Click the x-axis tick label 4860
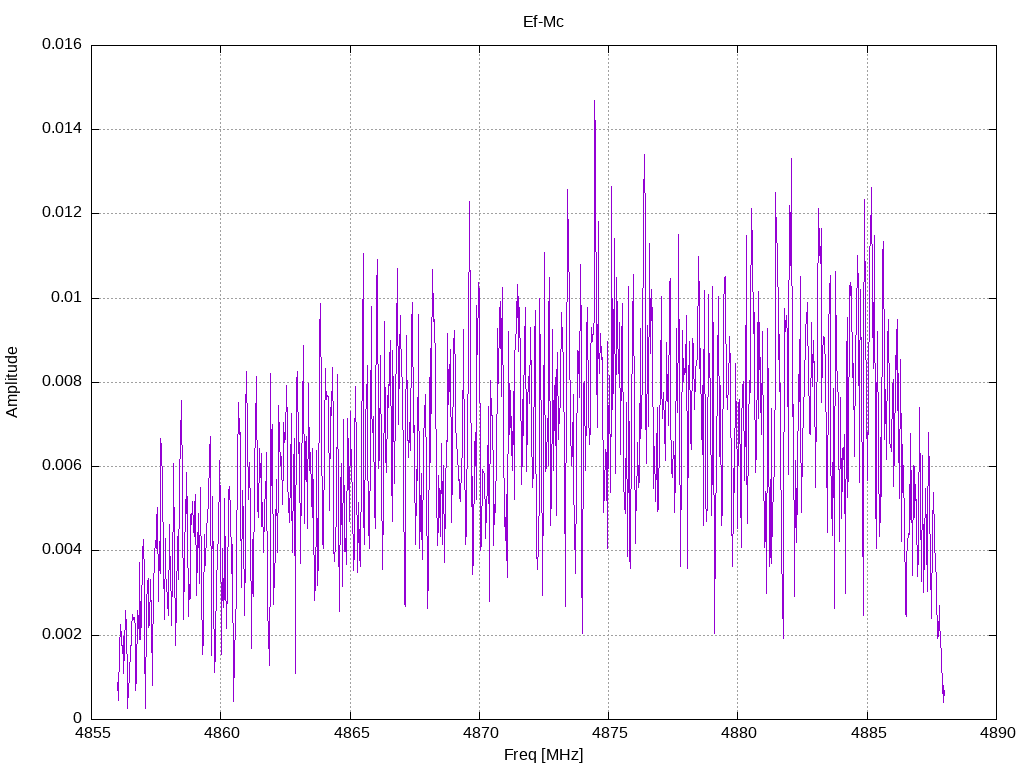This screenshot has width=1024, height=768. coord(221,733)
